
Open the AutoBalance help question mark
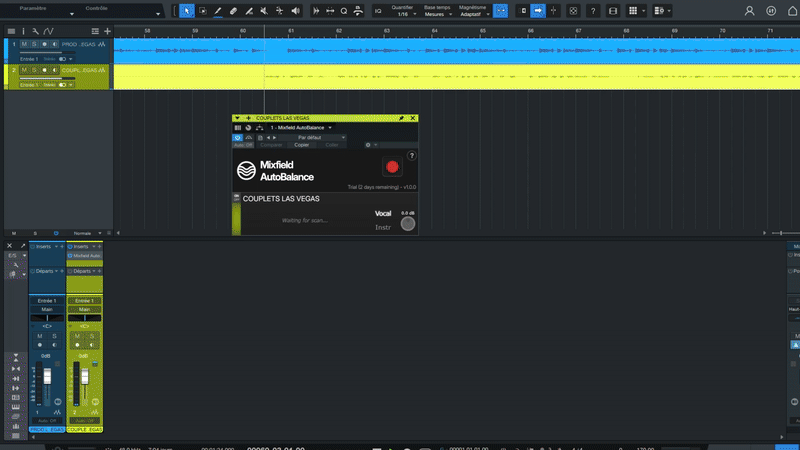pos(411,156)
